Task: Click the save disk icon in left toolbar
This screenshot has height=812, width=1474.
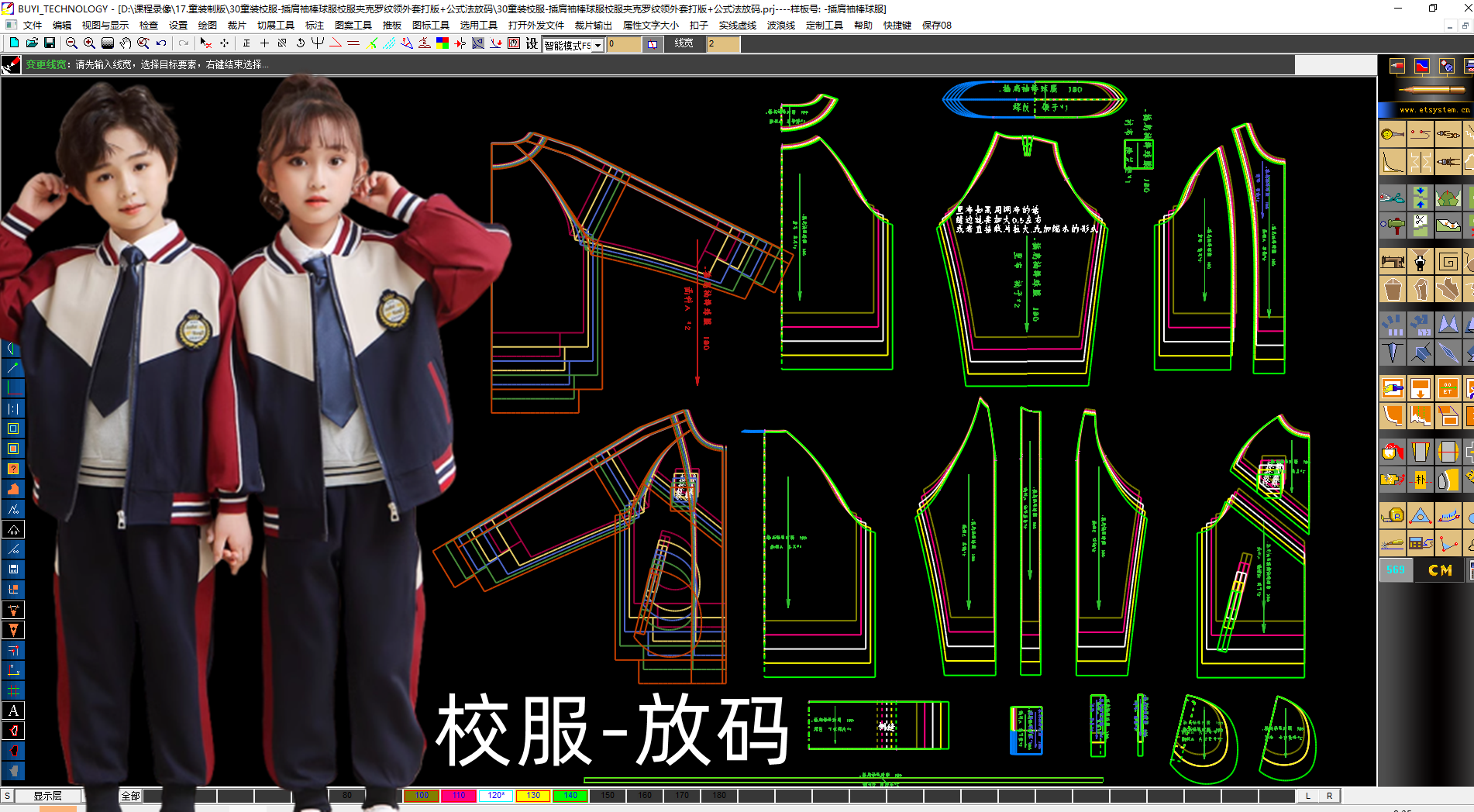Action: click(13, 569)
